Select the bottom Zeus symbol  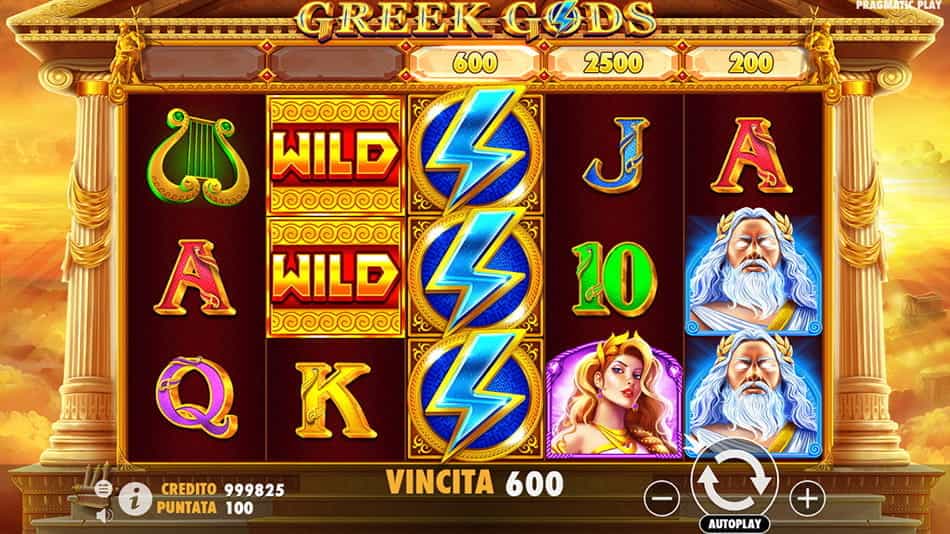pyautogui.click(x=753, y=394)
